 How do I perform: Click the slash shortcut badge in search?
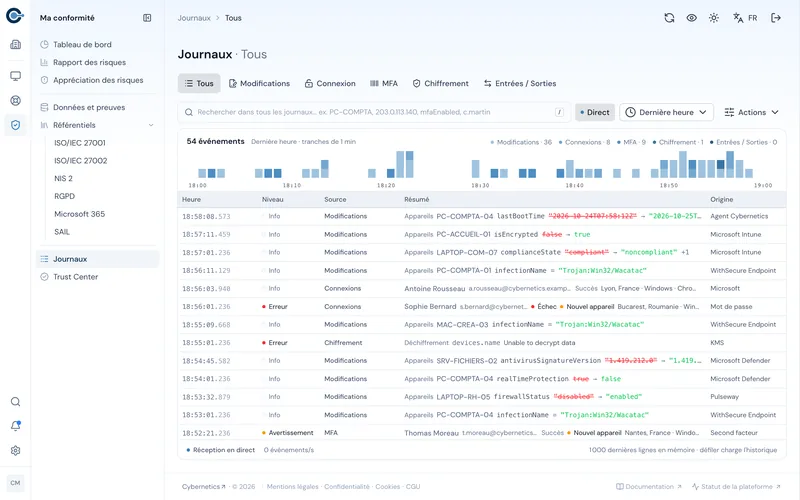(559, 112)
